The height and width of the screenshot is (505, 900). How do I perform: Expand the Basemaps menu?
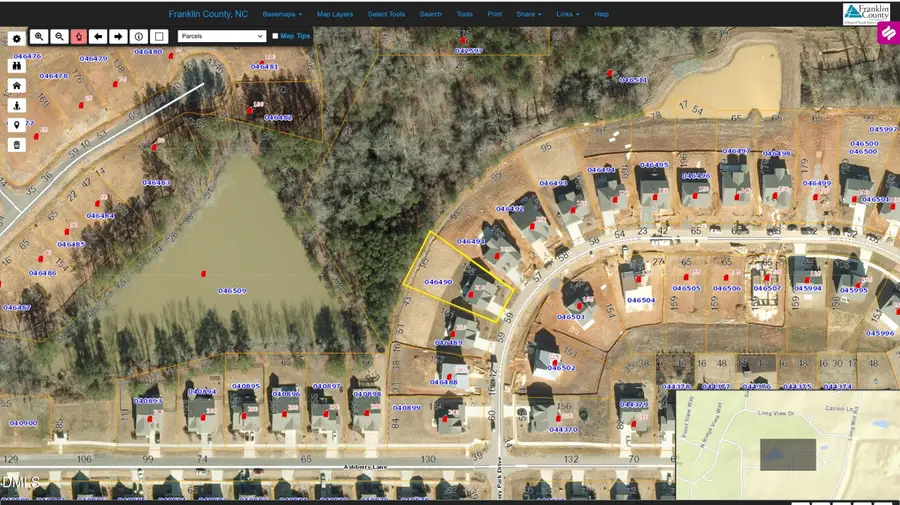(x=282, y=14)
